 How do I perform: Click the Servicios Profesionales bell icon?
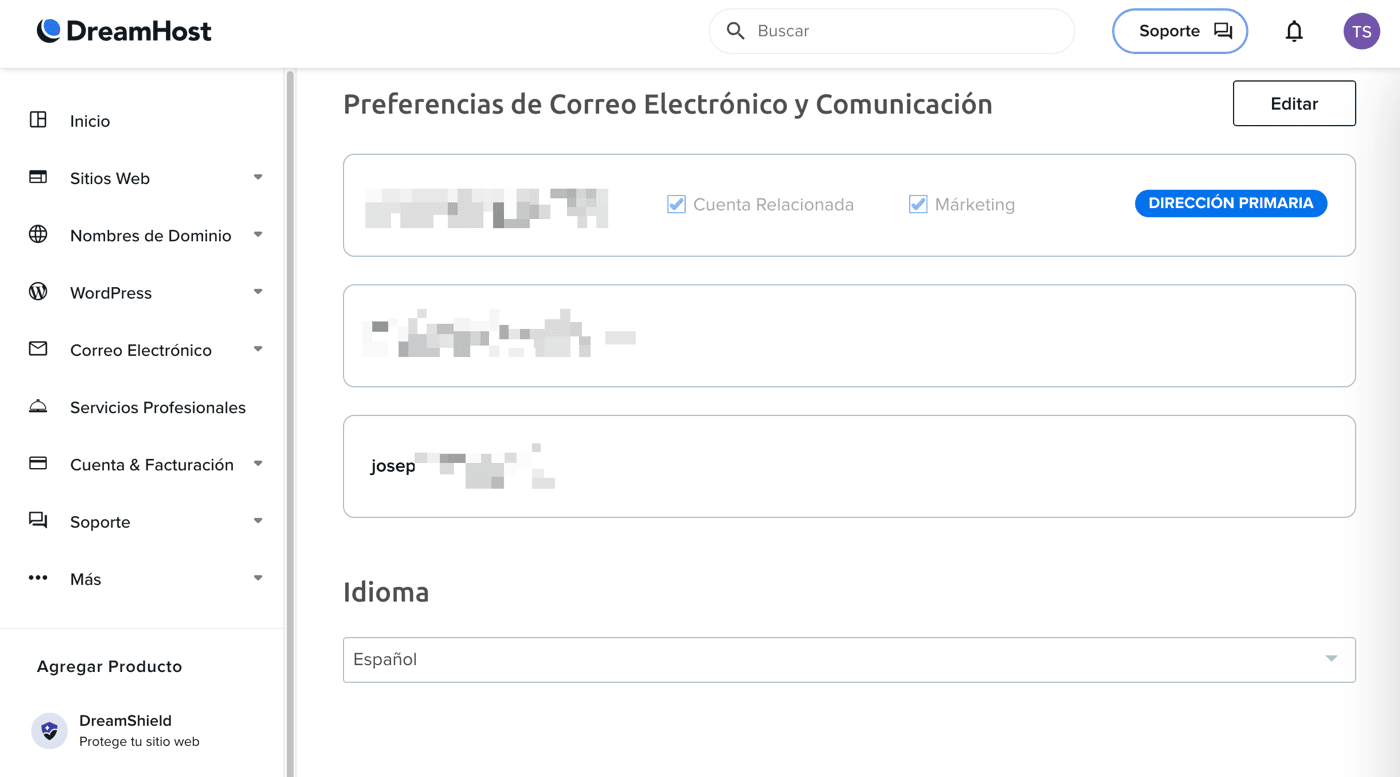pos(38,406)
